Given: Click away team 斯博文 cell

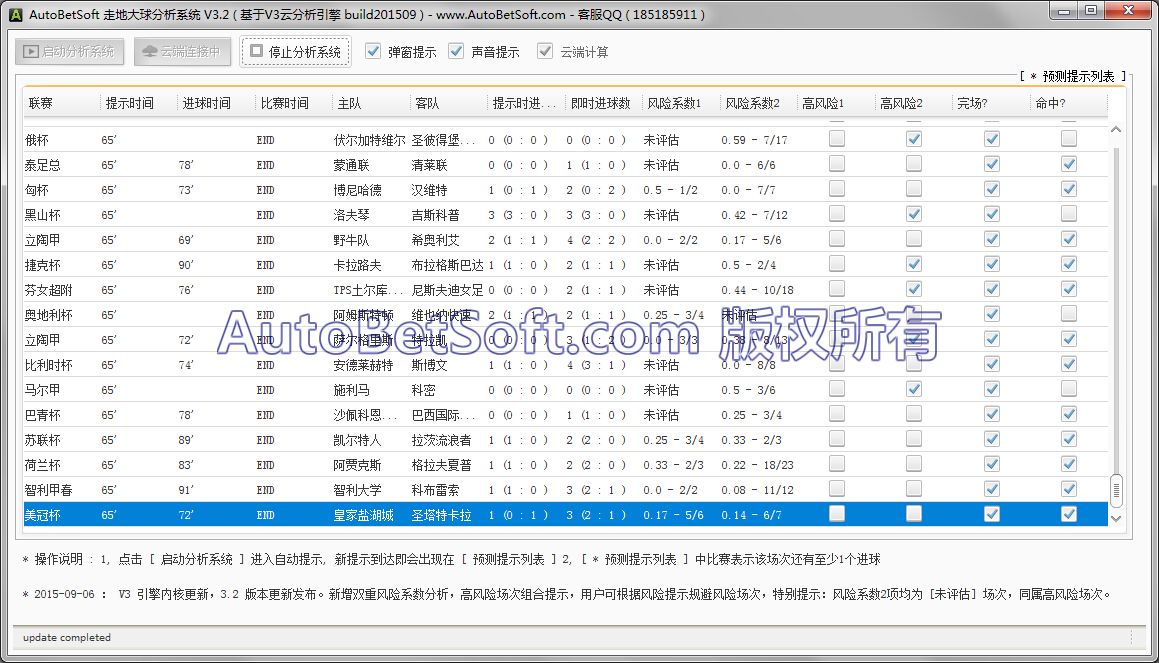Looking at the screenshot, I should point(429,365).
